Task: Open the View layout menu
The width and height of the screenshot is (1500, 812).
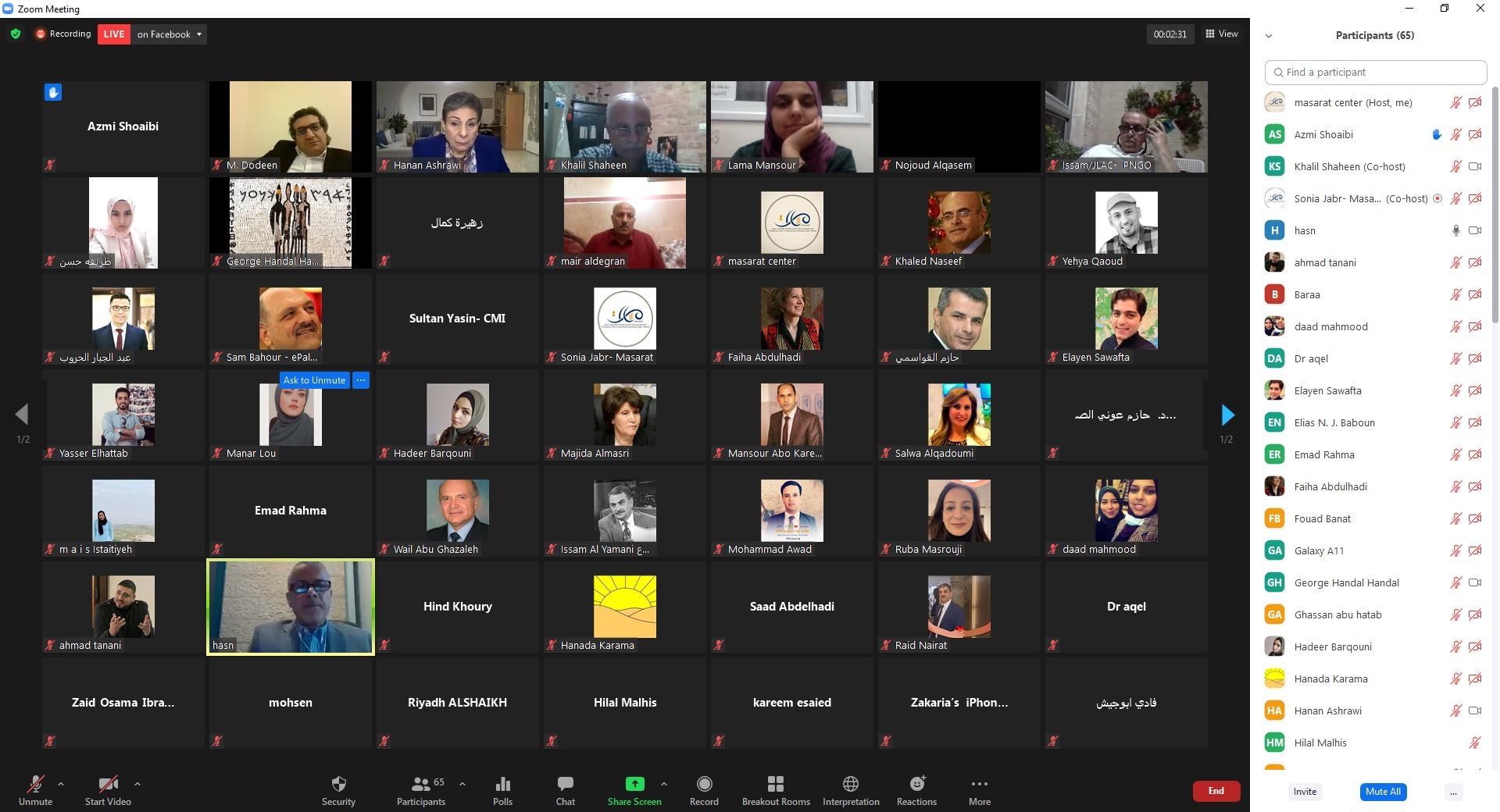Action: [x=1221, y=34]
